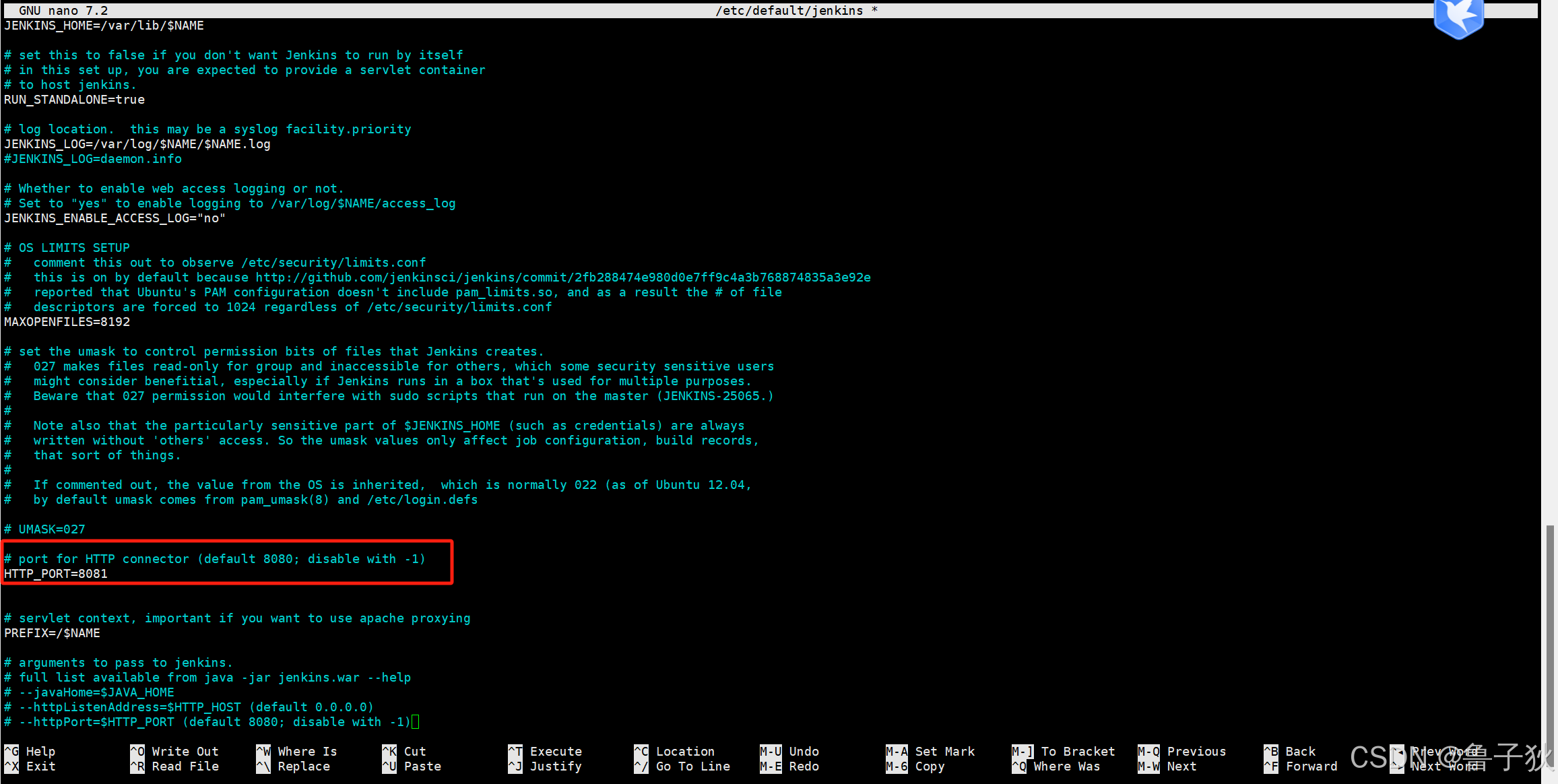
Task: Click the Whether to enable web access comment
Action: [x=174, y=188]
